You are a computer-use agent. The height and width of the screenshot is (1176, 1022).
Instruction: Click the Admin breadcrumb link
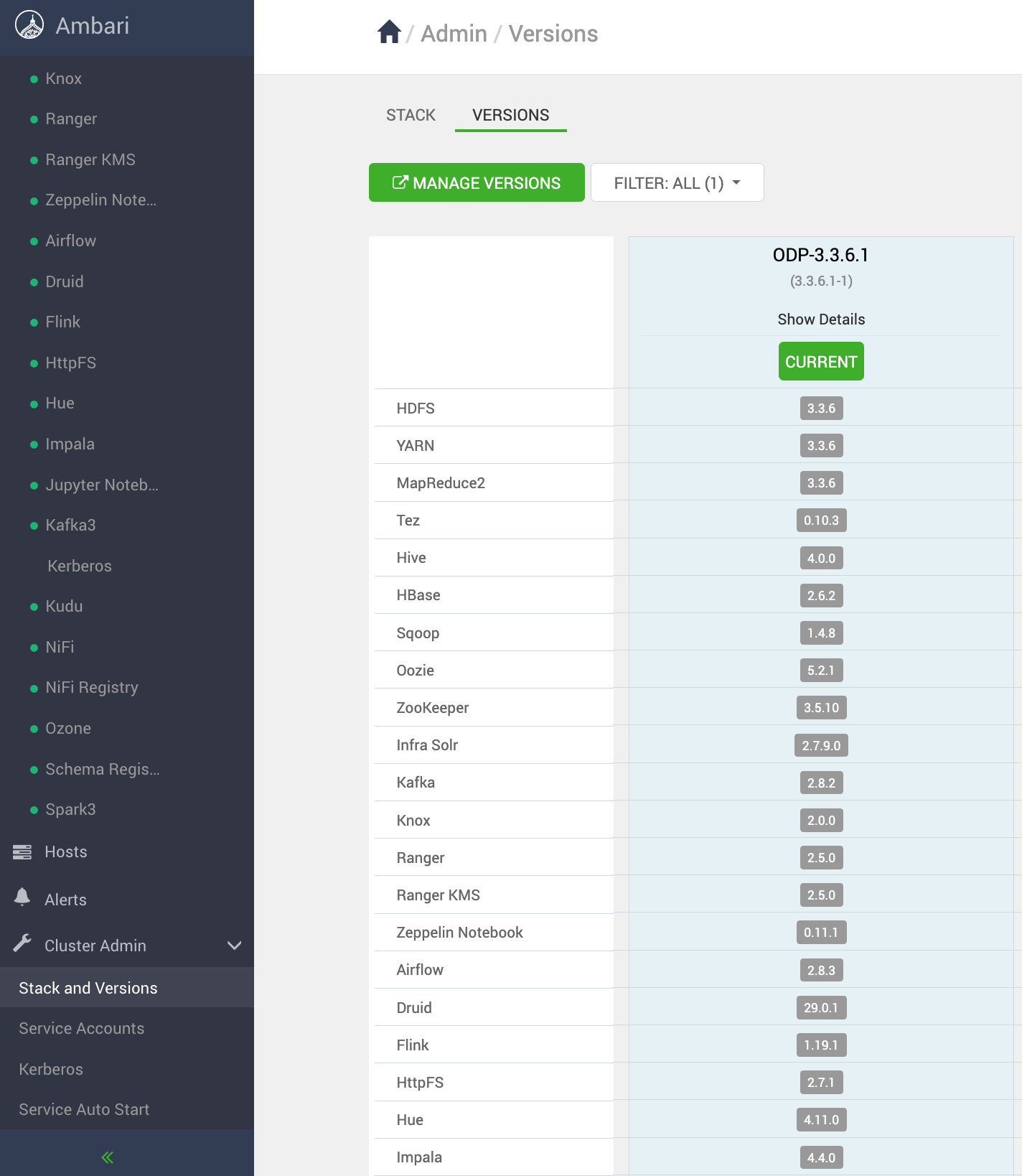(x=454, y=34)
